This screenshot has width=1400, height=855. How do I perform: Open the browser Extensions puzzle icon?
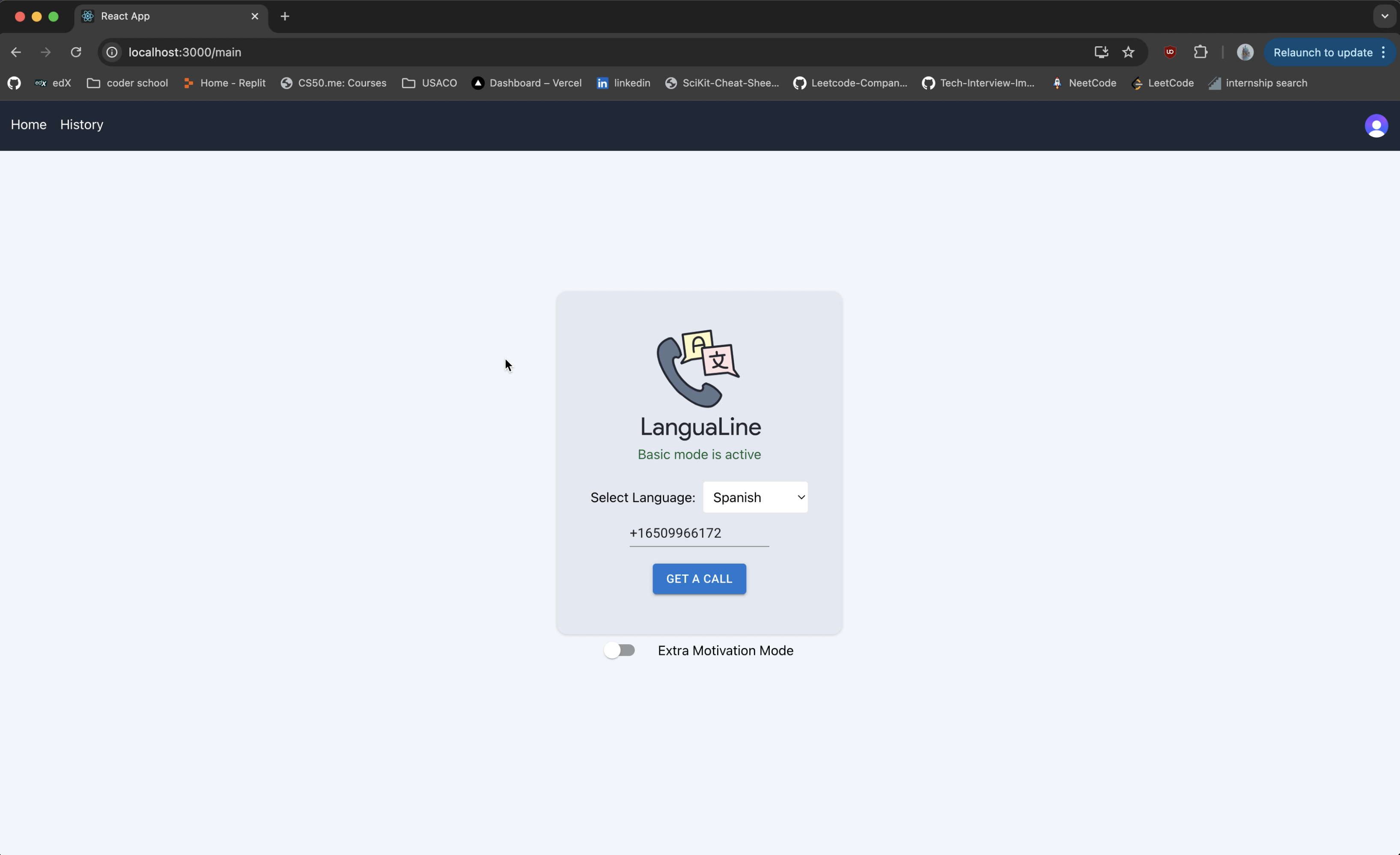1200,52
